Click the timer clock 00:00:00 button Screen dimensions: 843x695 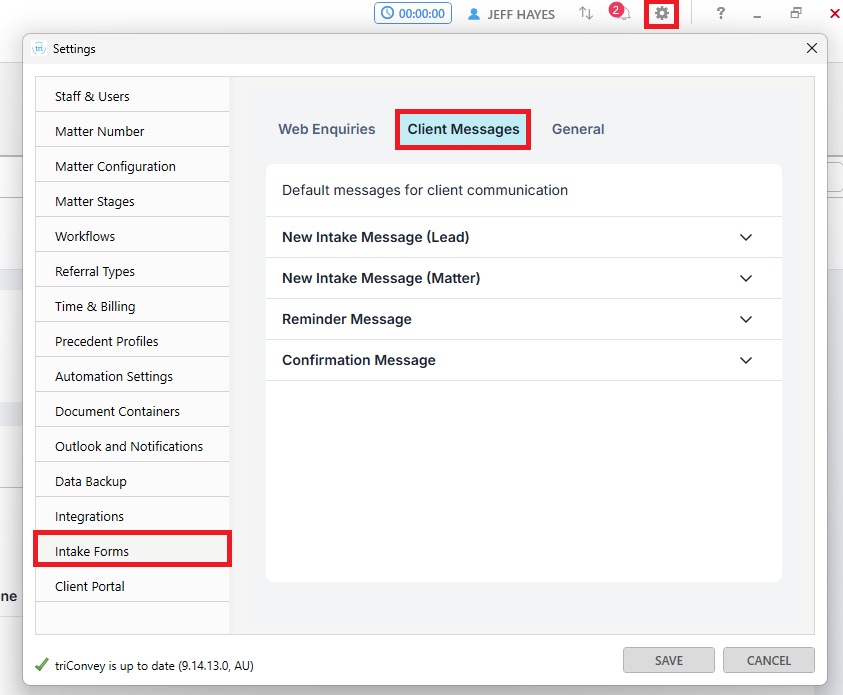click(412, 13)
